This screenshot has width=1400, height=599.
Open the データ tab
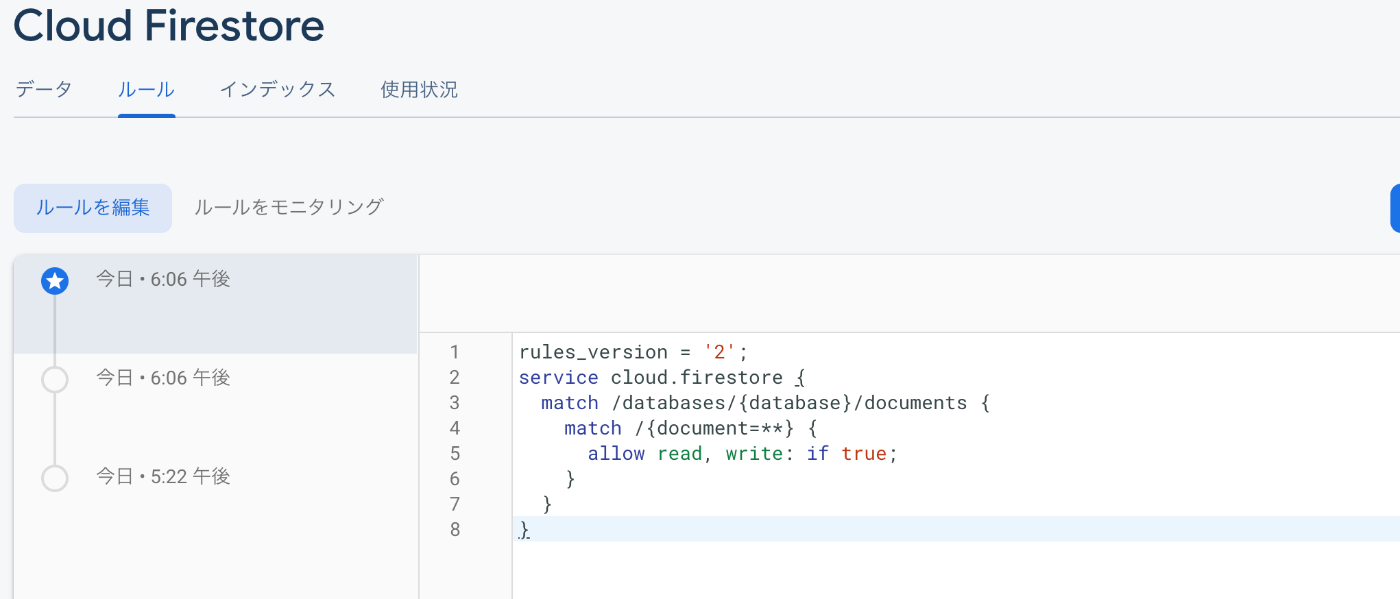click(x=44, y=89)
